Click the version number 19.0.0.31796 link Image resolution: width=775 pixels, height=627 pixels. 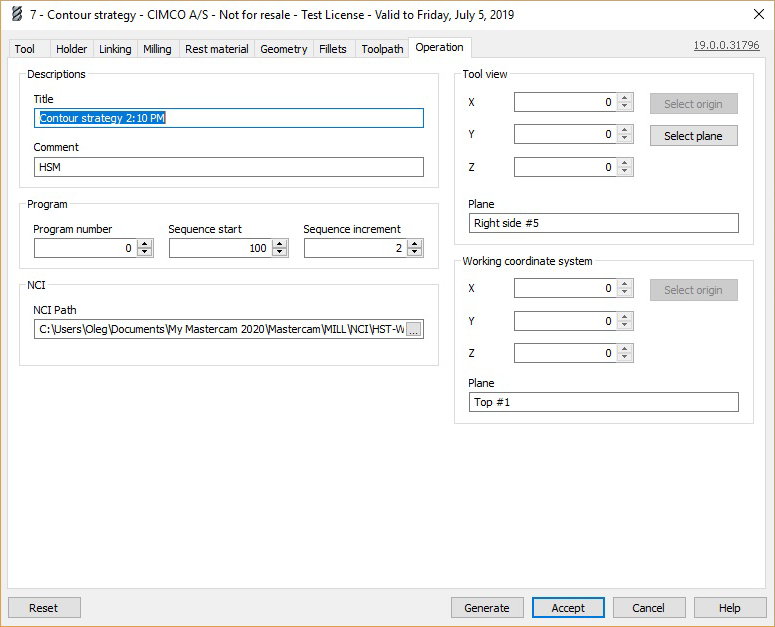(x=726, y=45)
